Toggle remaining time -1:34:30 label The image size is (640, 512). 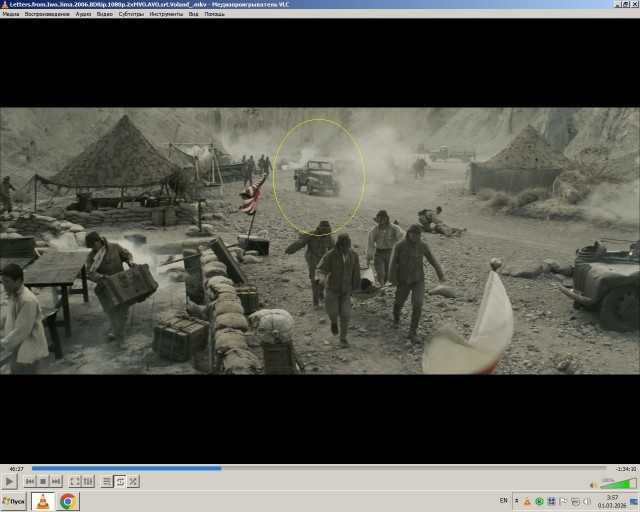click(626, 469)
